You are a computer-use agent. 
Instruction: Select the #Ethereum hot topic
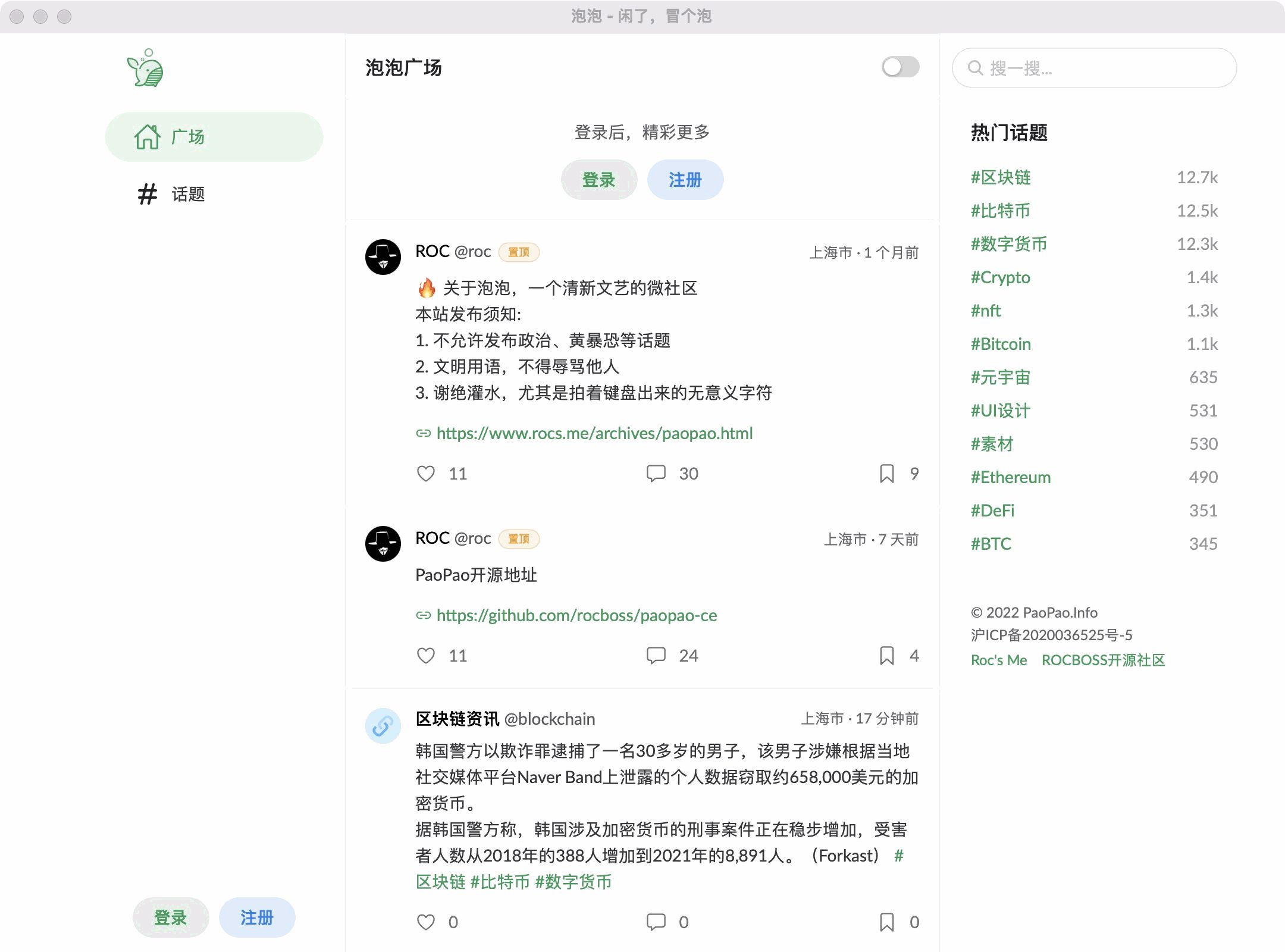[1010, 477]
